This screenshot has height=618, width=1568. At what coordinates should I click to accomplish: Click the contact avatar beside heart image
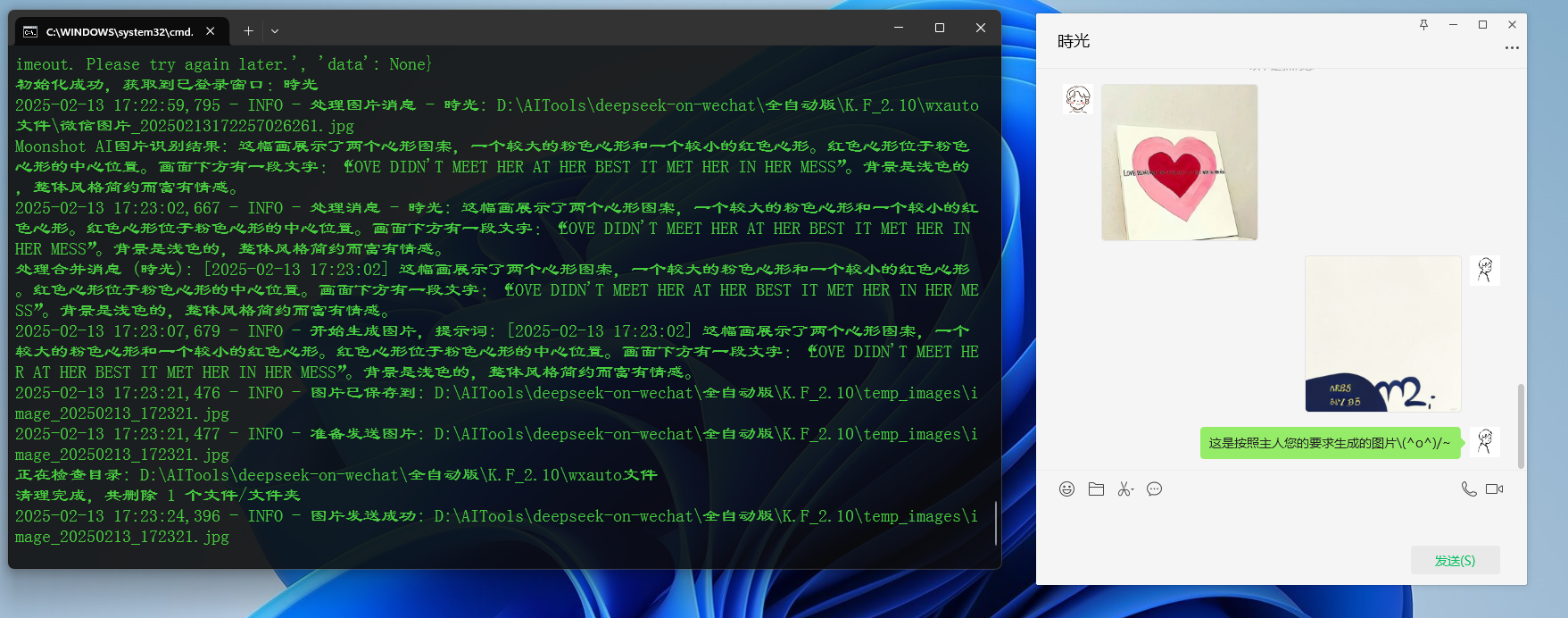coord(1077,98)
